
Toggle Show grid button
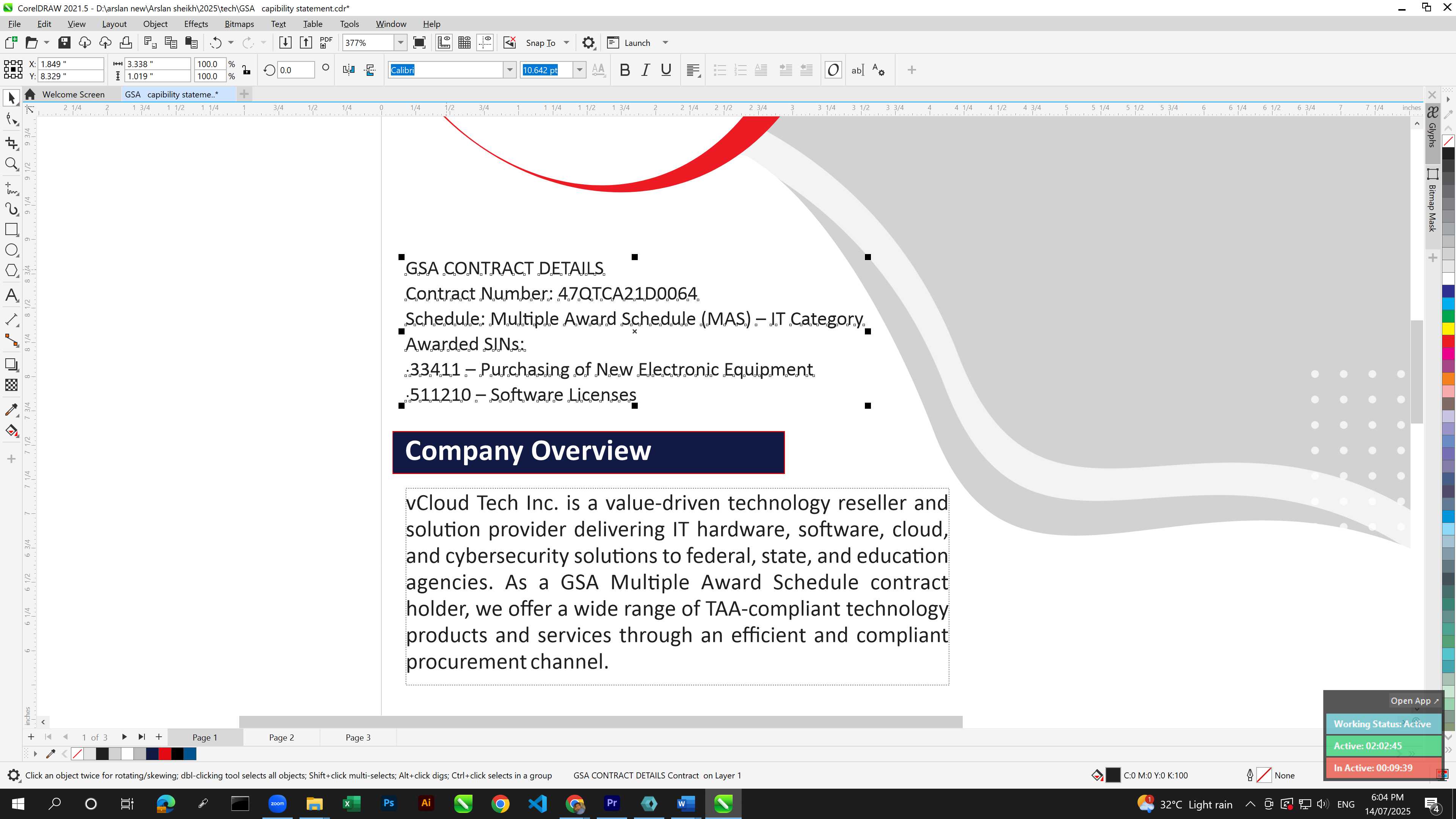(x=464, y=42)
